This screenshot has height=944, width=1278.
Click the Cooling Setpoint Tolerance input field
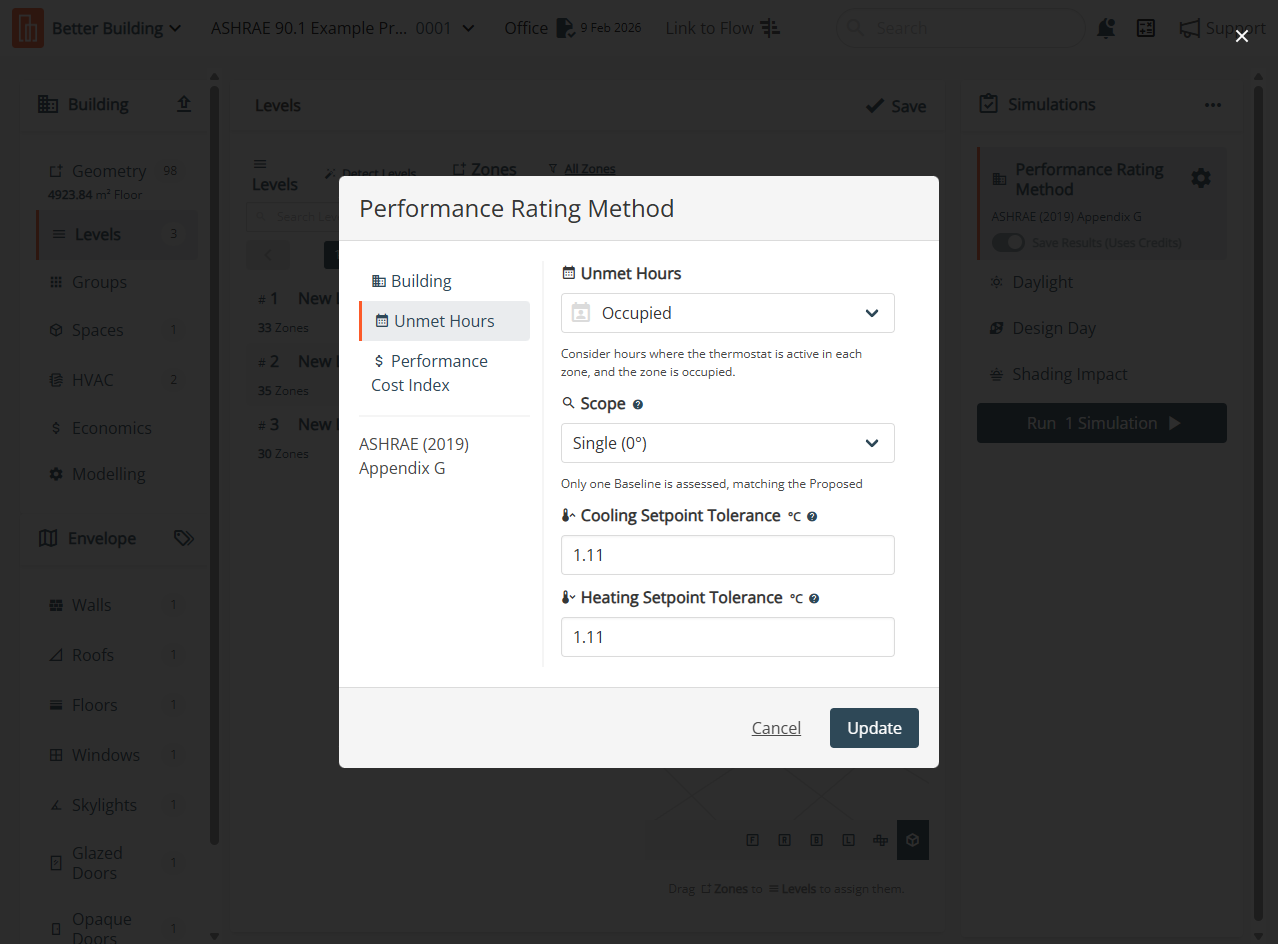727,555
